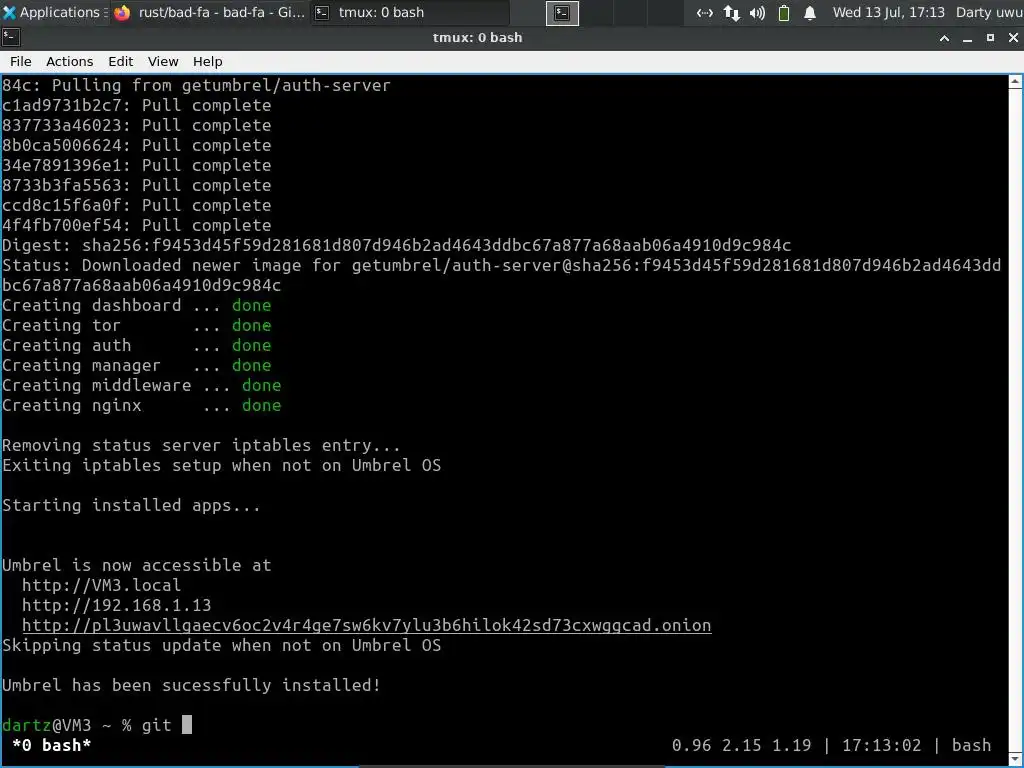The height and width of the screenshot is (768, 1024).
Task: Click the '4f4fb700ef54: Pull complete' line
Action: point(136,225)
